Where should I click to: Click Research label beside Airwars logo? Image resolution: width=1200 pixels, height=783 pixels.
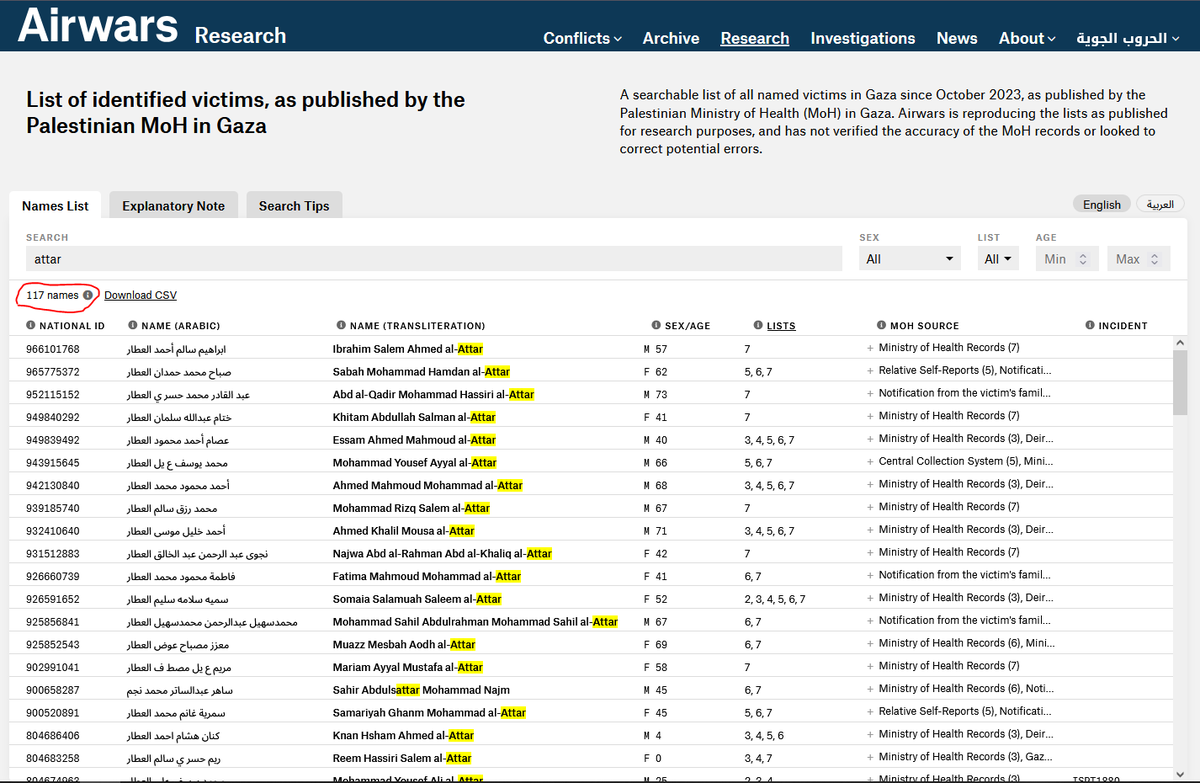point(240,36)
